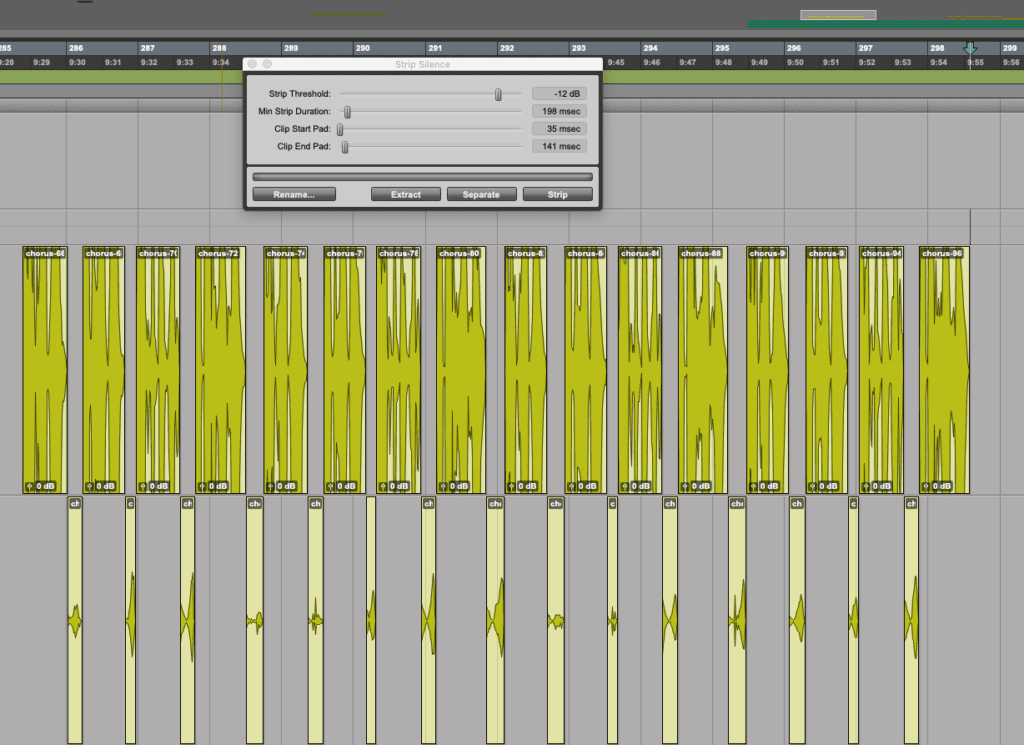This screenshot has width=1024, height=745.
Task: Select the clip named chorus-72
Action: [221, 370]
